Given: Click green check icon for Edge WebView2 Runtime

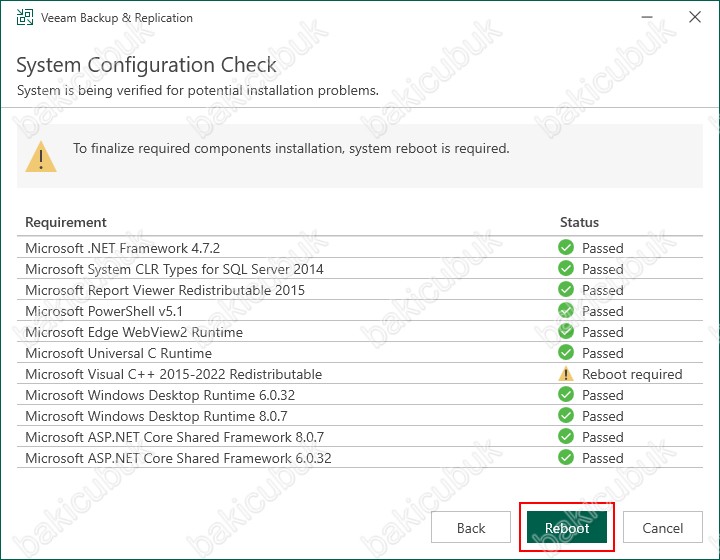Looking at the screenshot, I should (x=566, y=331).
